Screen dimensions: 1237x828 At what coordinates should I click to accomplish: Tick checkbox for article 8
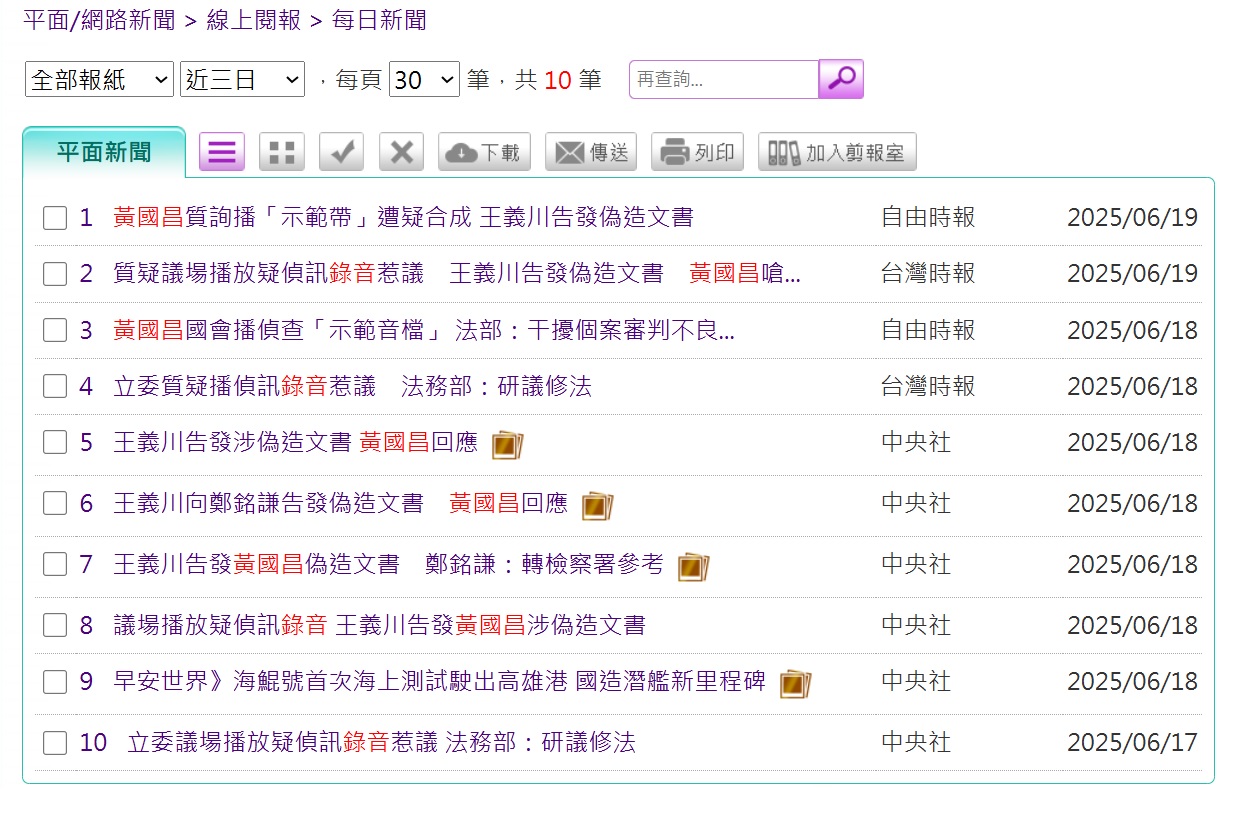tap(55, 625)
